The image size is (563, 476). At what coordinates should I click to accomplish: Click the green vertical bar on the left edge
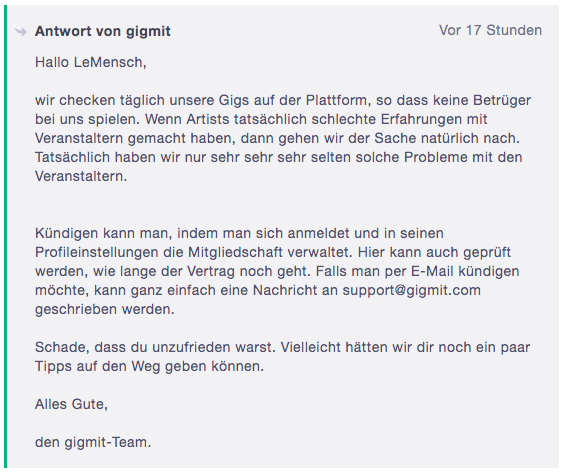5,237
